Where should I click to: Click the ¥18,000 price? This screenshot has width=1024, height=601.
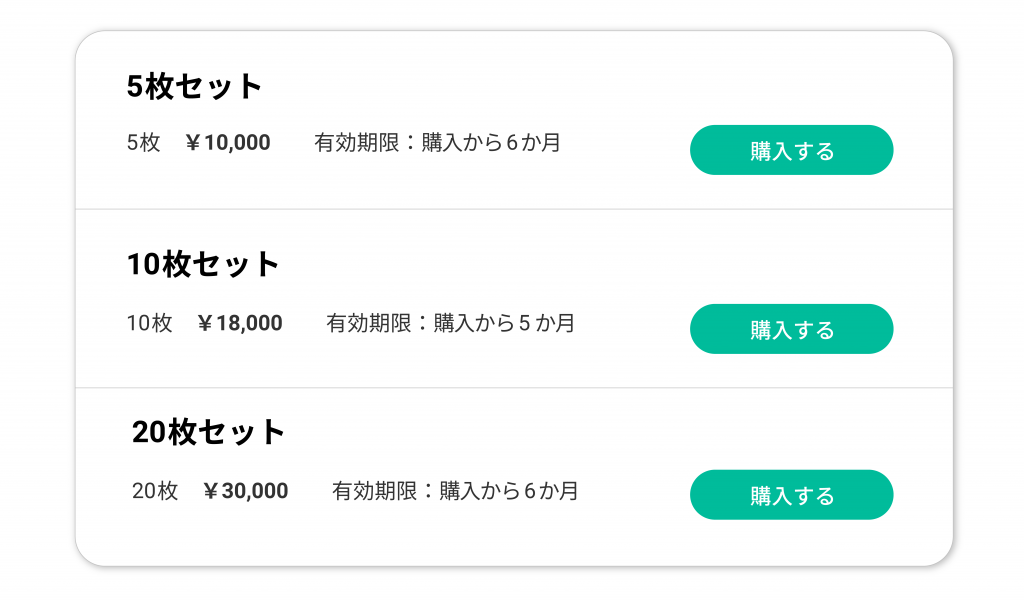[x=240, y=324]
